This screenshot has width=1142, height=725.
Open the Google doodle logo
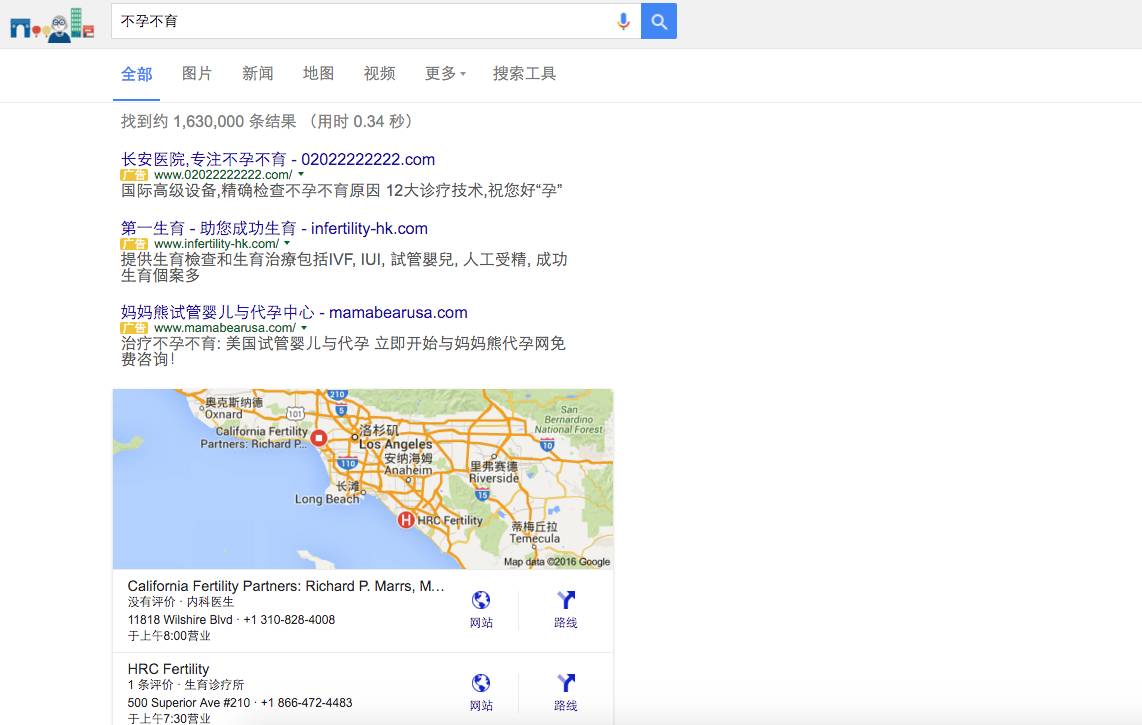(52, 26)
